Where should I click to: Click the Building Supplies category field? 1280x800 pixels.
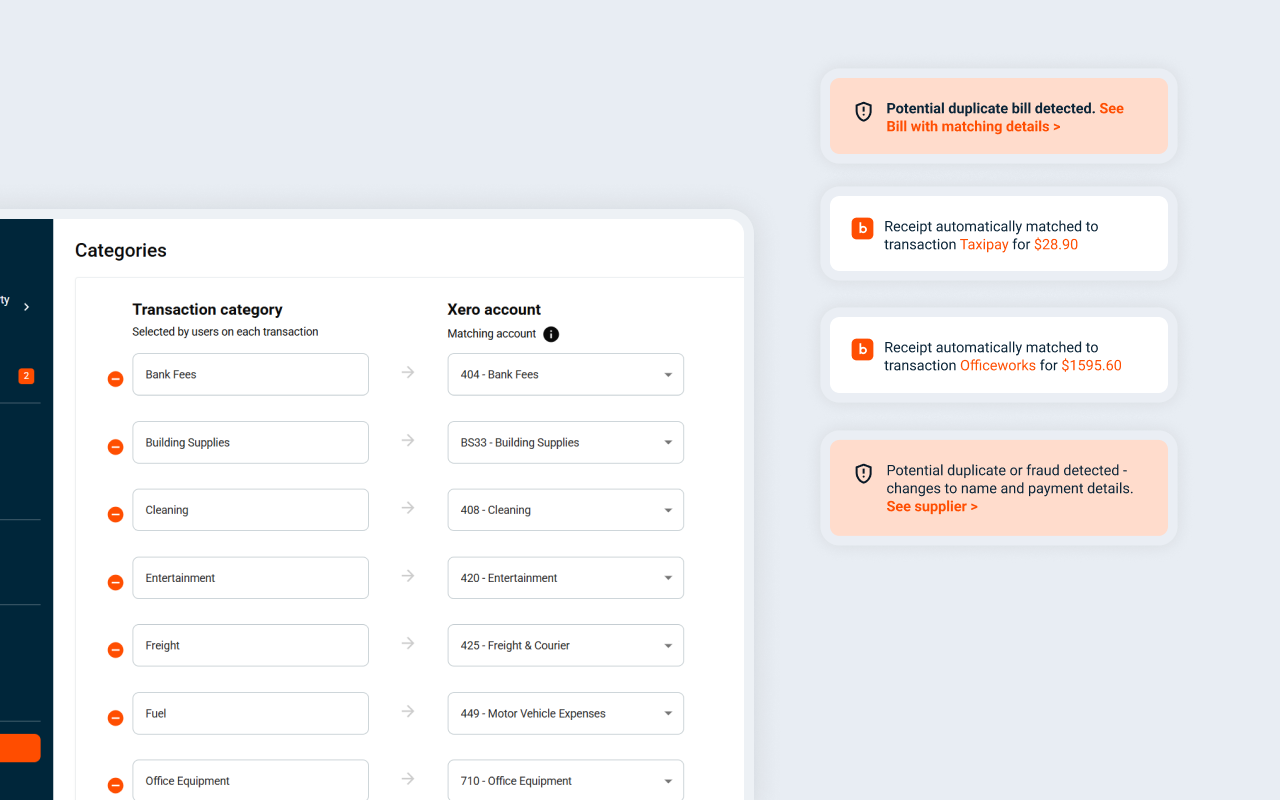pyautogui.click(x=250, y=442)
